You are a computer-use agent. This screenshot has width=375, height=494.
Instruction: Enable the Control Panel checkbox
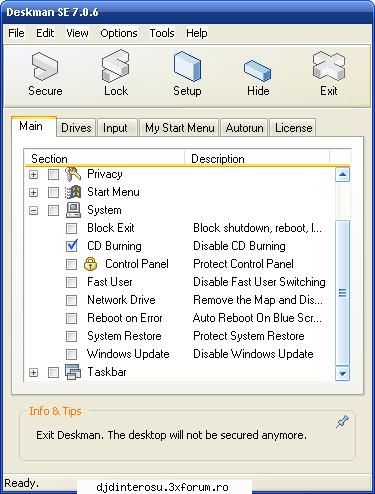[x=71, y=264]
